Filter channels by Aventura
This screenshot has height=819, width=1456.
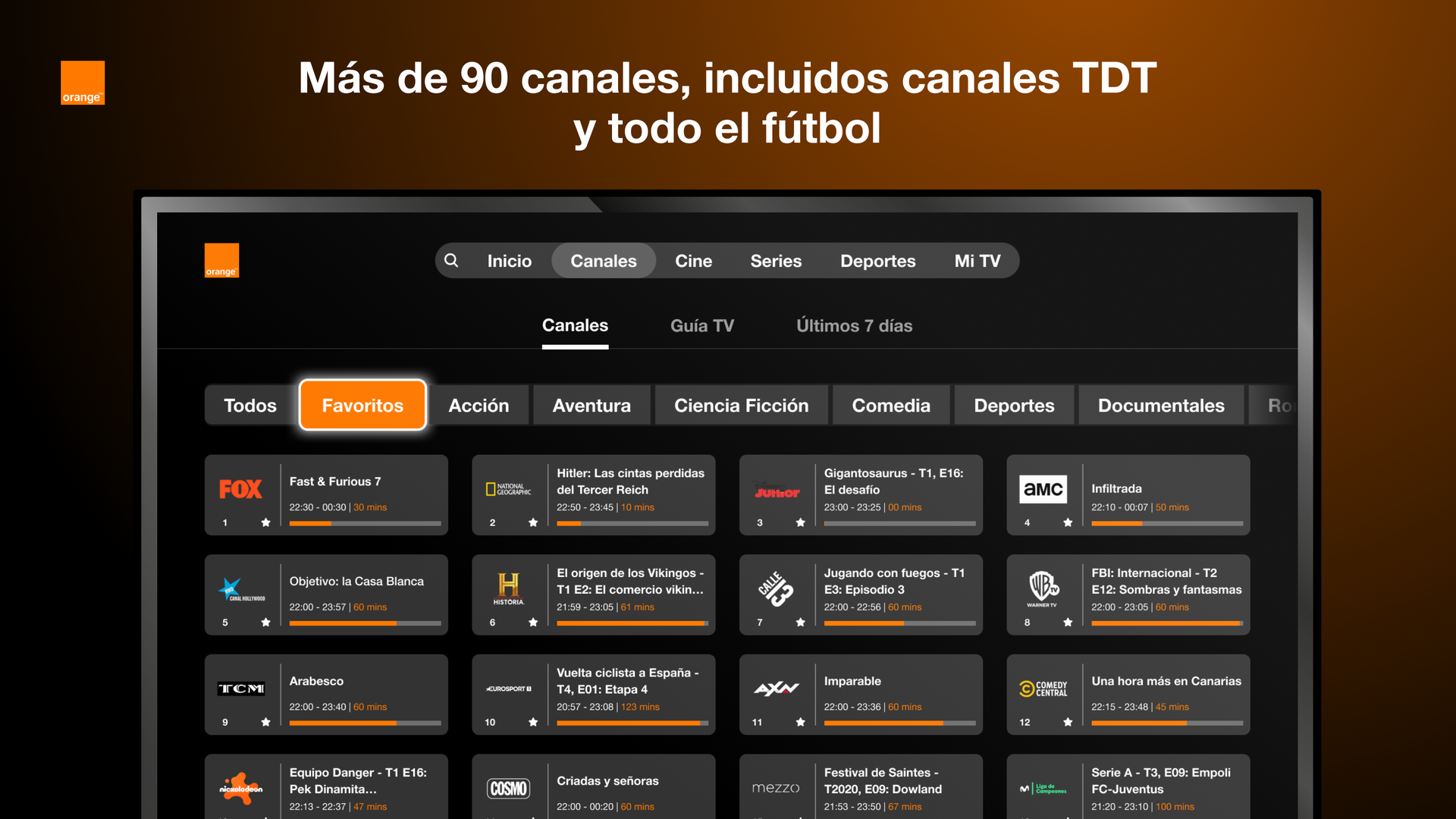(x=591, y=406)
